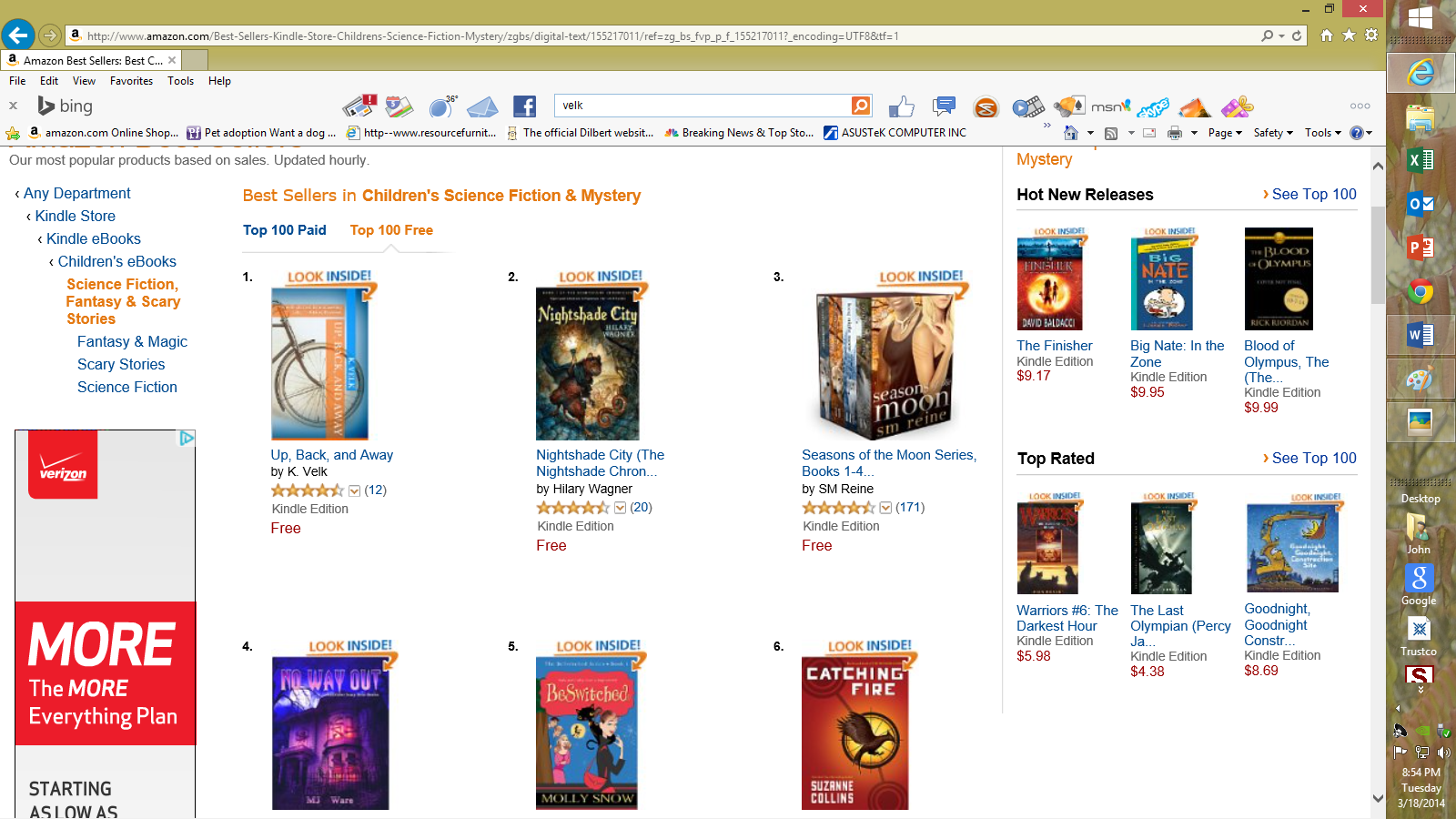This screenshot has height=819, width=1456.
Task: Click the printer icon in command bar
Action: pos(1175,133)
